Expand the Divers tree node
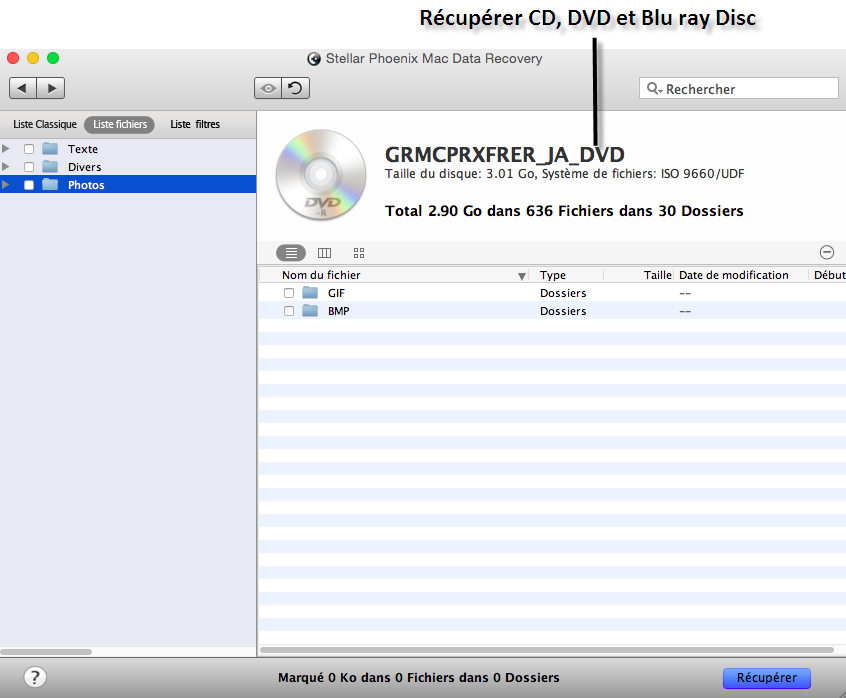846x698 pixels. click(6, 166)
